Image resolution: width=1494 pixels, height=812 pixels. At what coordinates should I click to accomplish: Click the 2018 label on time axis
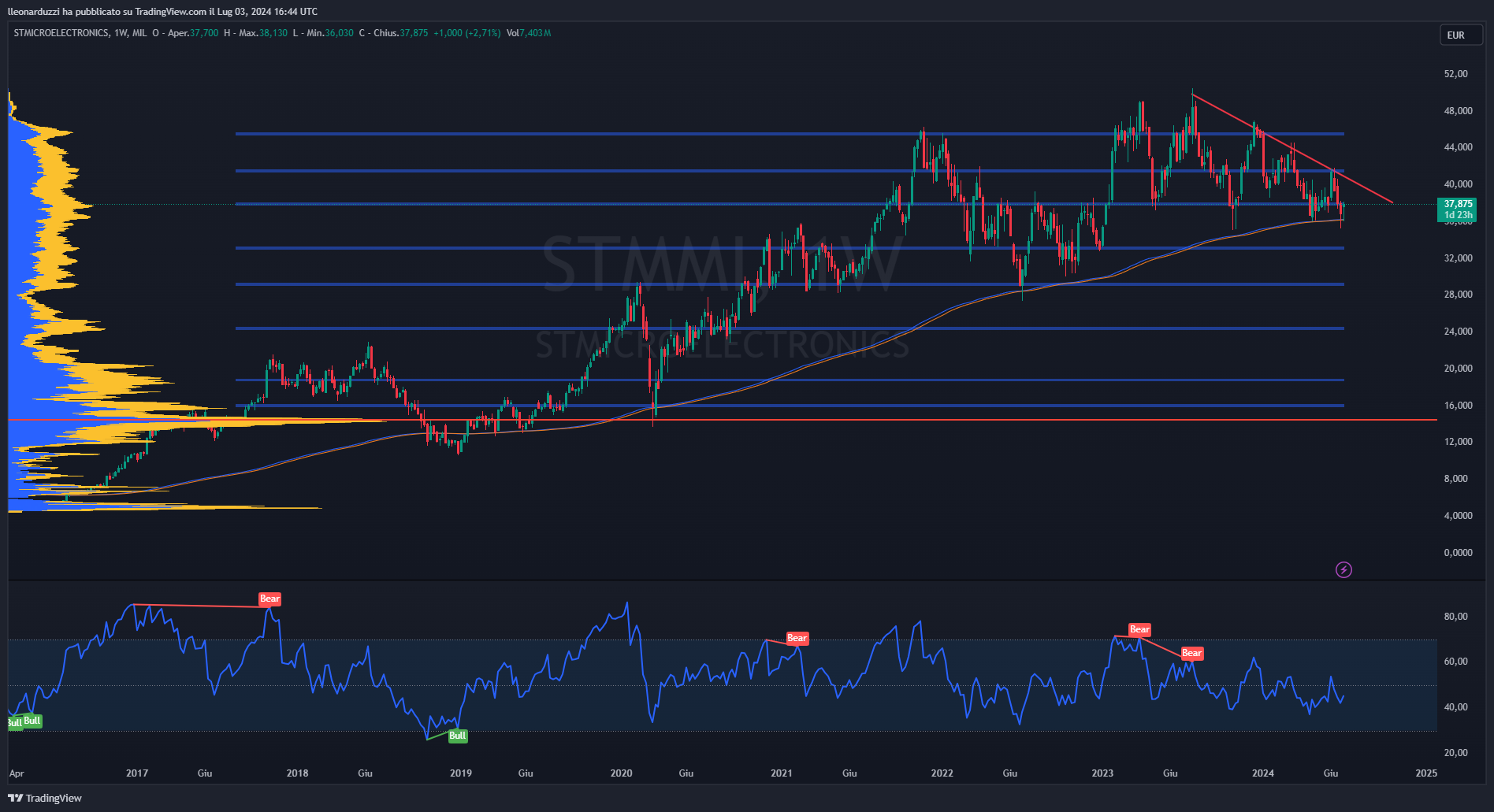click(297, 773)
